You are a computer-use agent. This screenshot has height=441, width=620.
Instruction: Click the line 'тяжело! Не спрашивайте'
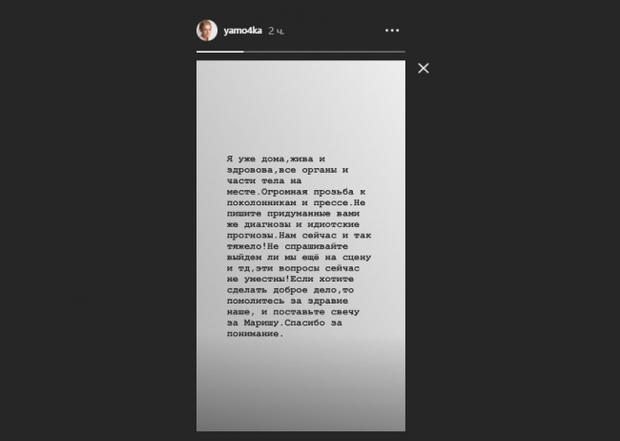coord(287,246)
